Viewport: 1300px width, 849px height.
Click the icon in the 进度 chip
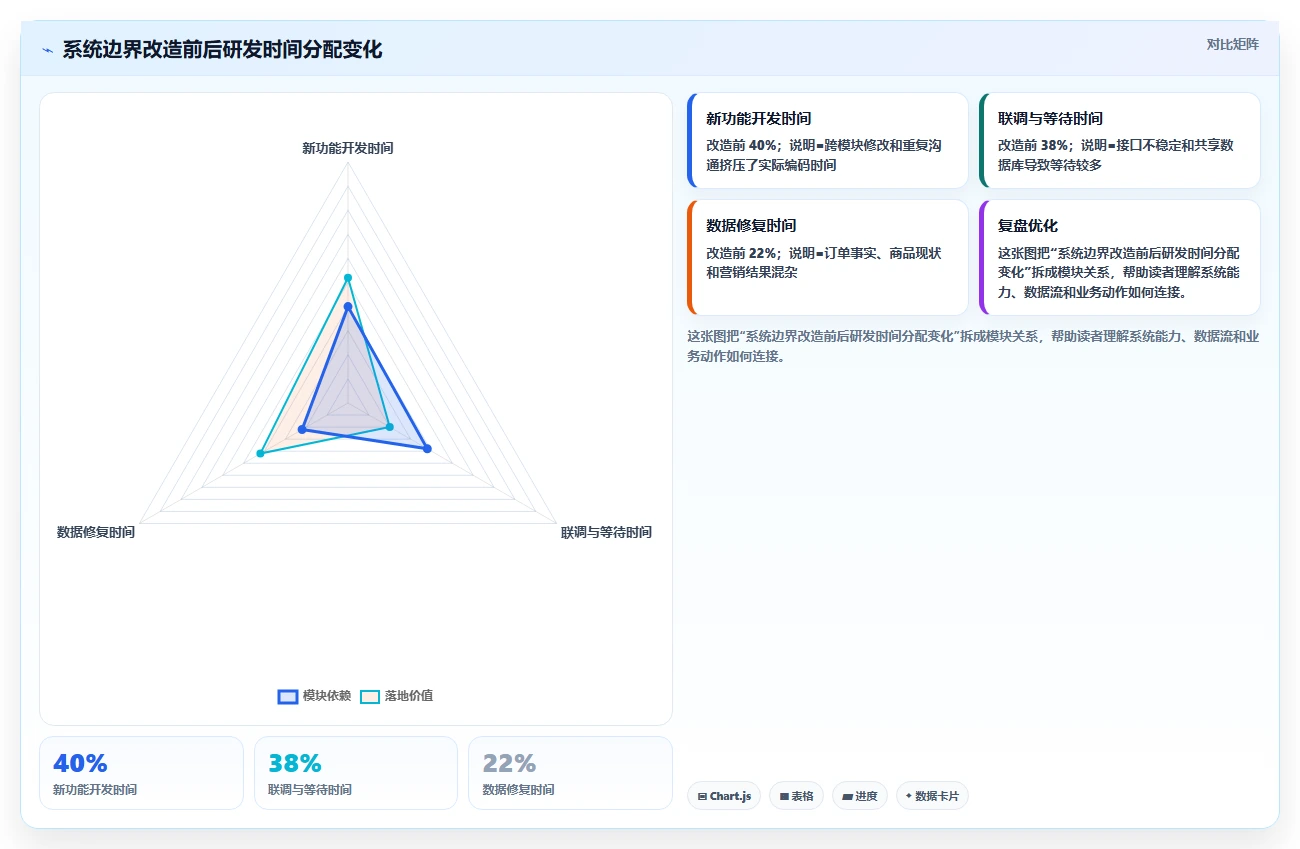click(848, 797)
